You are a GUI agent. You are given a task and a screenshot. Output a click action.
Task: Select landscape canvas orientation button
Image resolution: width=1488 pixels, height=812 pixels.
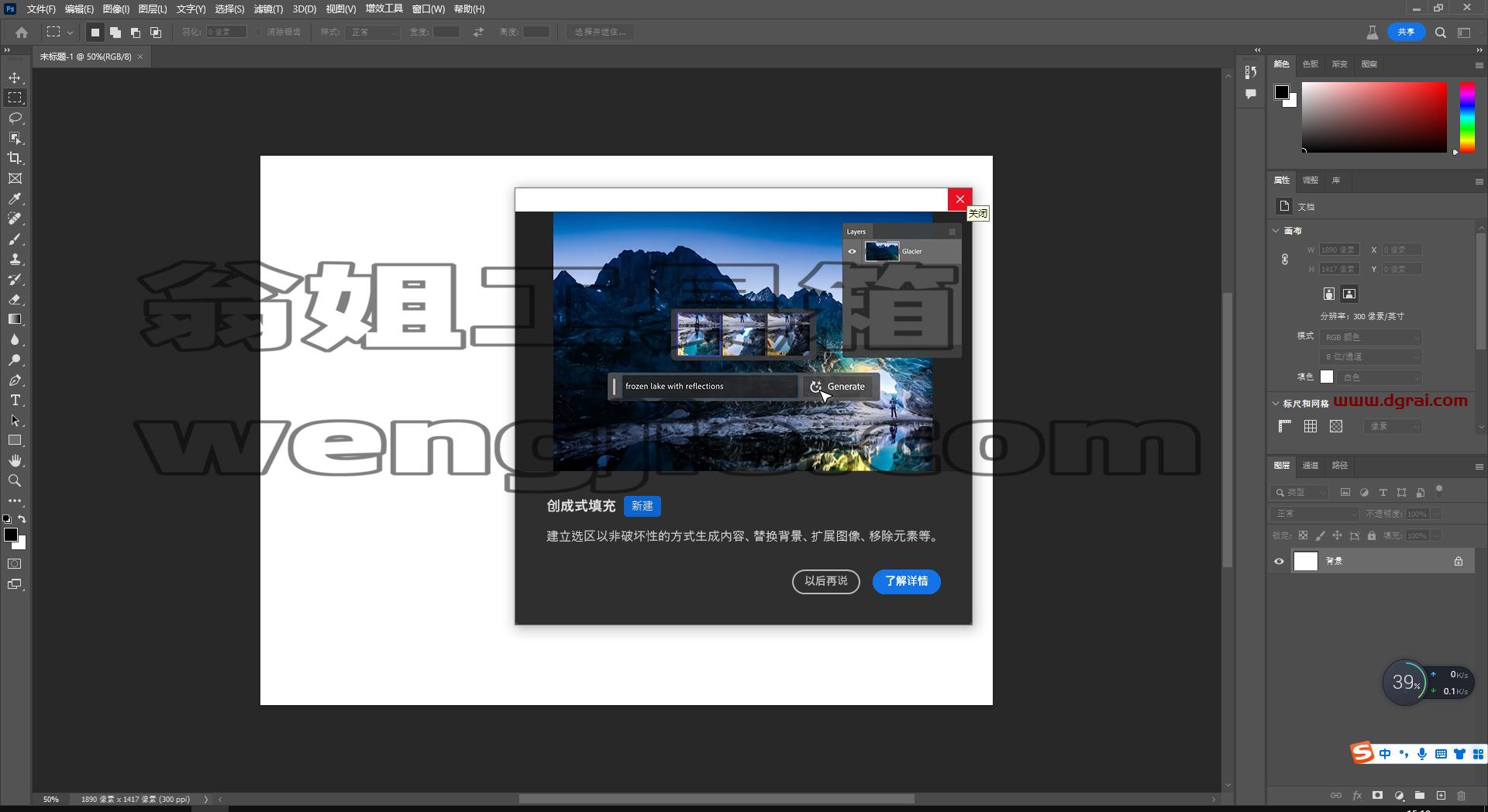click(1349, 294)
